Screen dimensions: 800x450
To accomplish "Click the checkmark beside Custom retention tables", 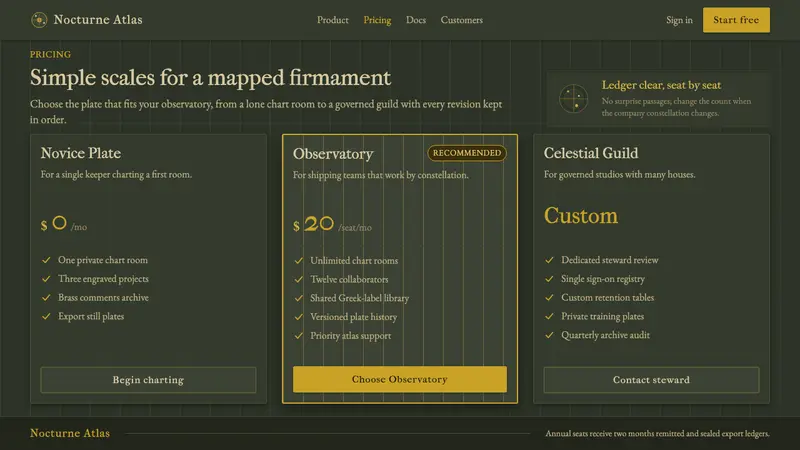I will (x=549, y=297).
